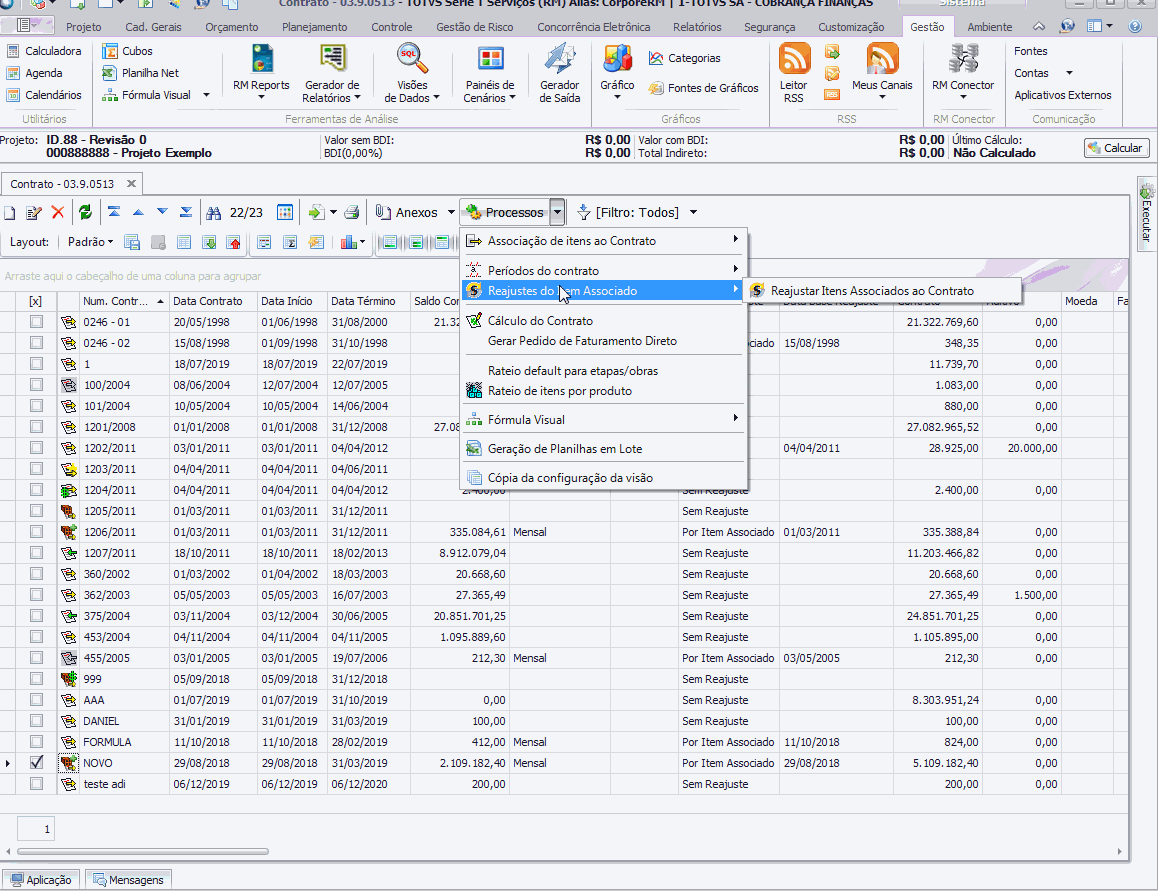Viewport: 1158px width, 891px height.
Task: Expand Fórmula Visual ribbon dropdown
Action: [x=206, y=95]
